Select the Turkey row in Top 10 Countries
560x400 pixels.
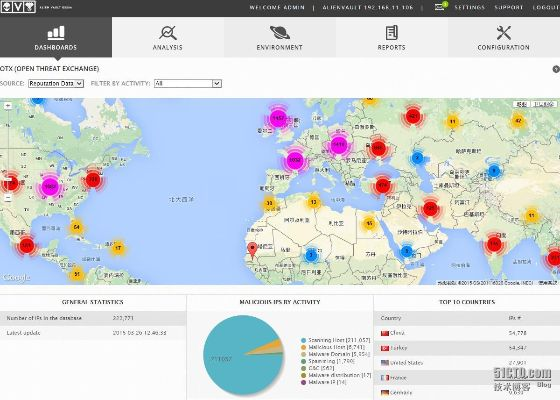pyautogui.click(x=467, y=348)
